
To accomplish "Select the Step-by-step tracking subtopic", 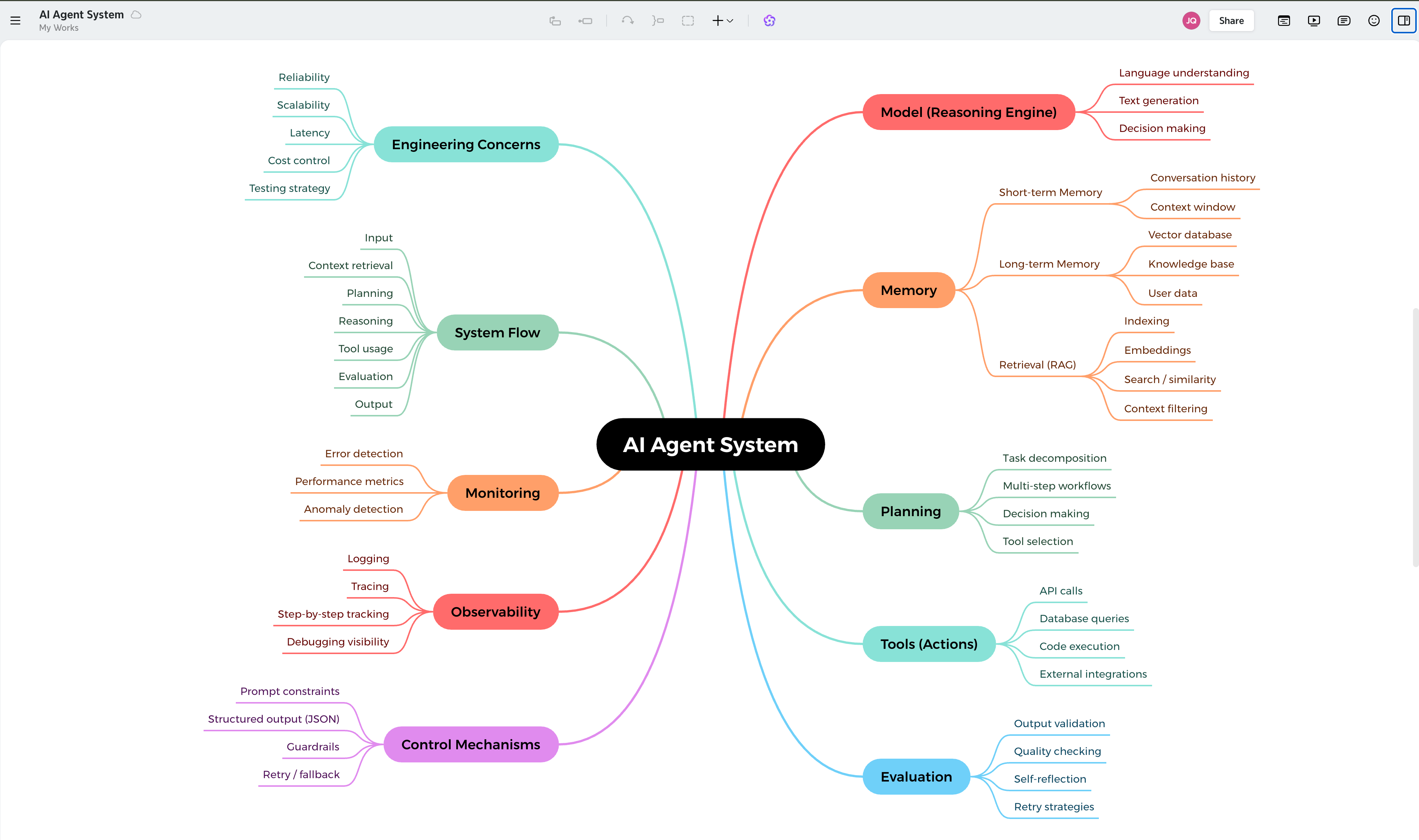I will (333, 614).
